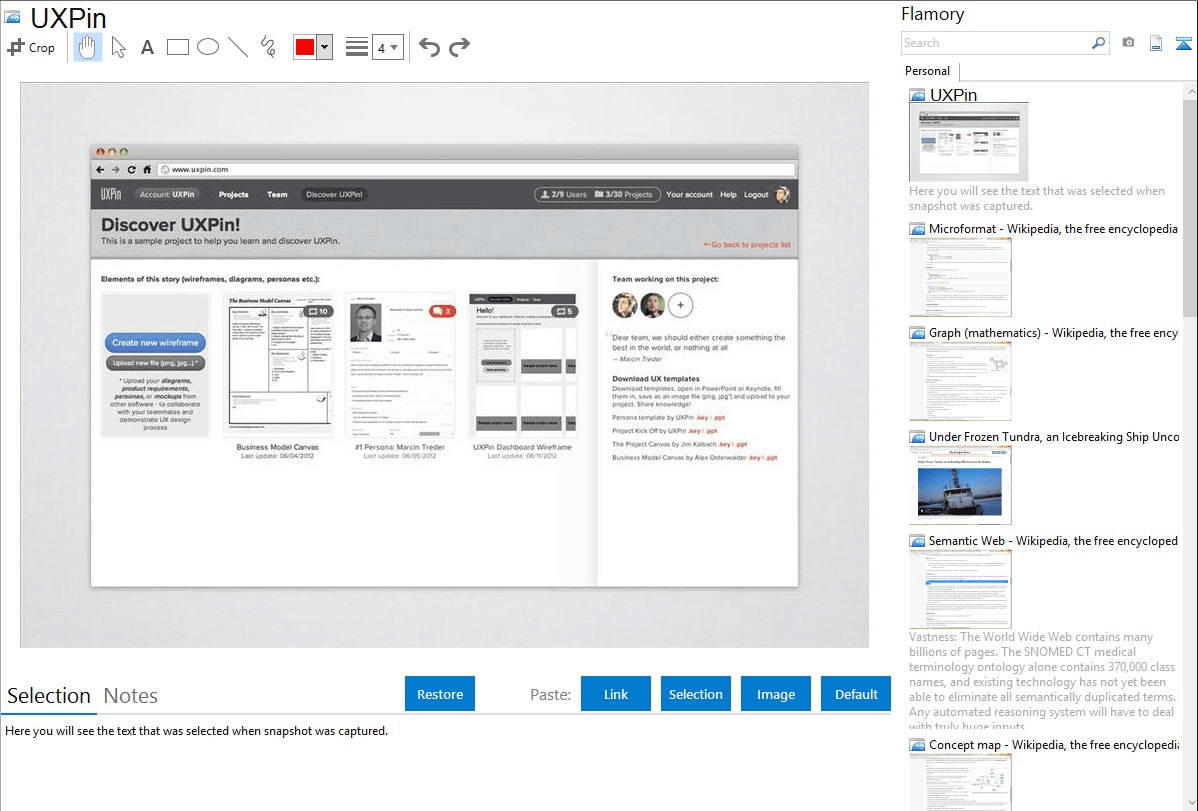The image size is (1198, 811).
Task: Select the Text annotation tool
Action: (x=147, y=46)
